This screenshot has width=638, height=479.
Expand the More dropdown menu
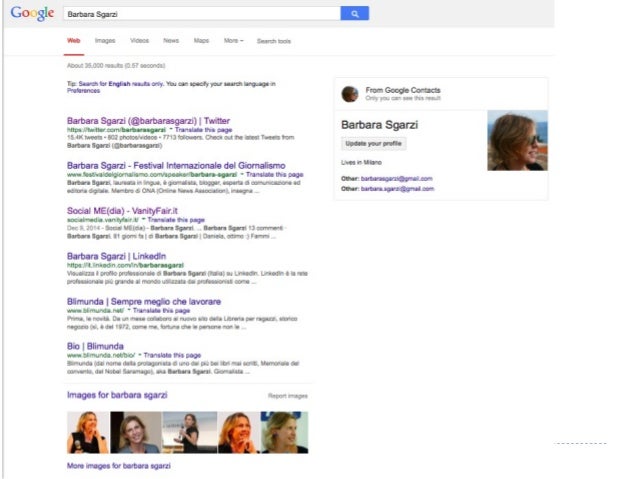pyautogui.click(x=234, y=41)
